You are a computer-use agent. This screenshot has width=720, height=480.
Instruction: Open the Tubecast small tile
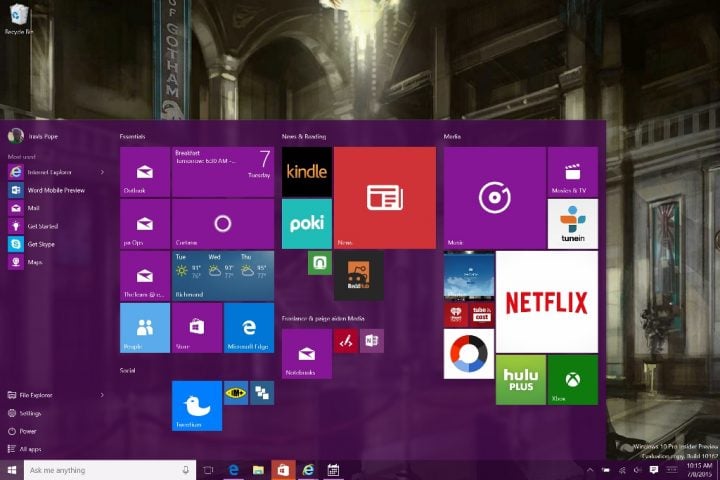tap(482, 315)
